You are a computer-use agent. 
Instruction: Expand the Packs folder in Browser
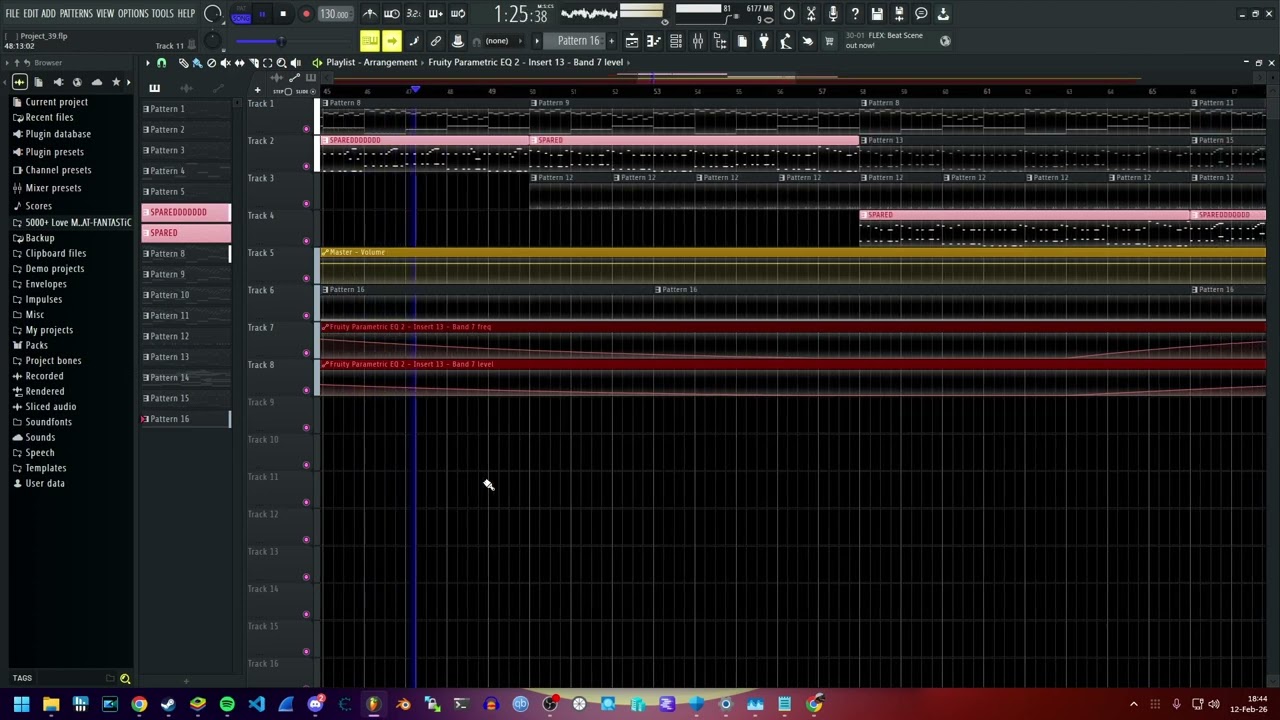point(36,345)
